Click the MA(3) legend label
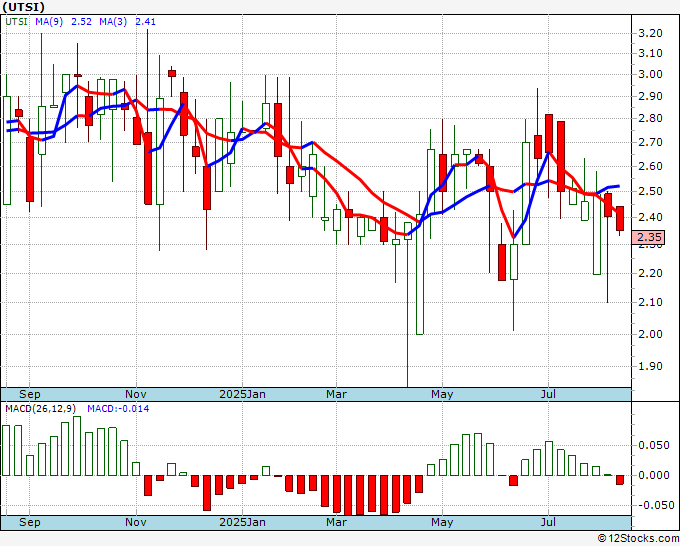Image resolution: width=680 pixels, height=546 pixels. point(113,22)
